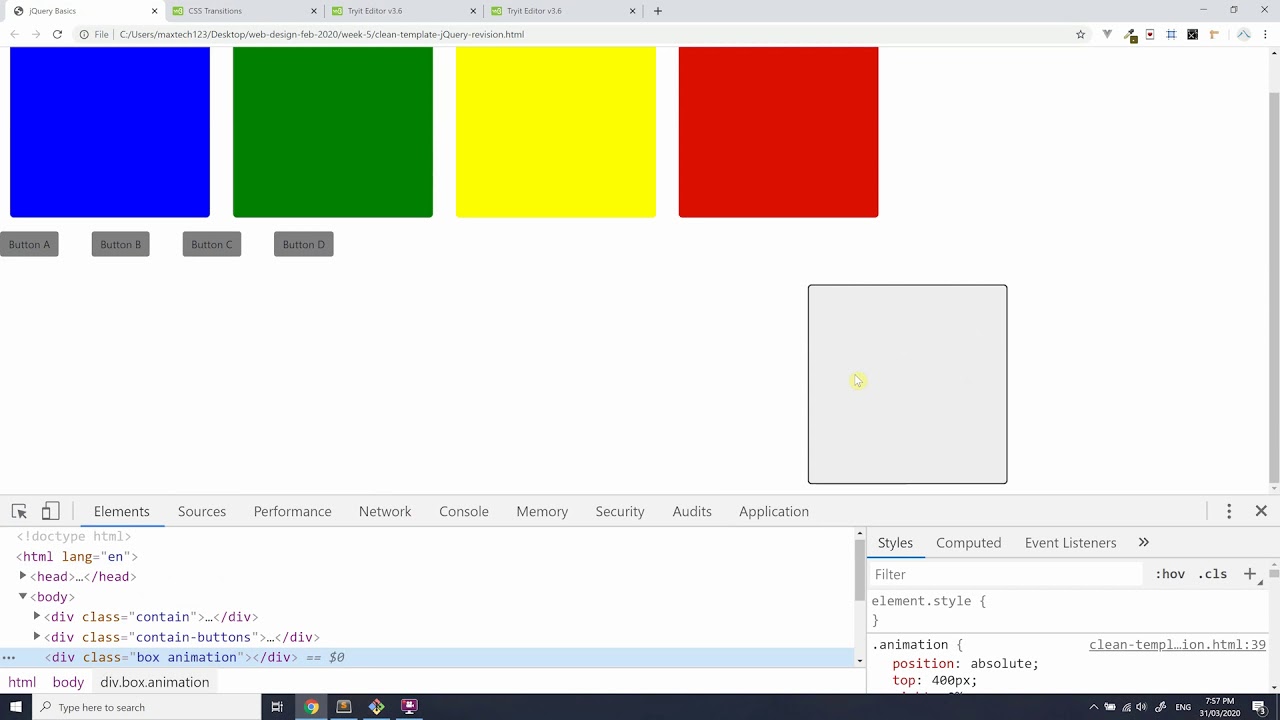This screenshot has height=720, width=1280.
Task: Switch to the Console tab
Action: tap(464, 511)
